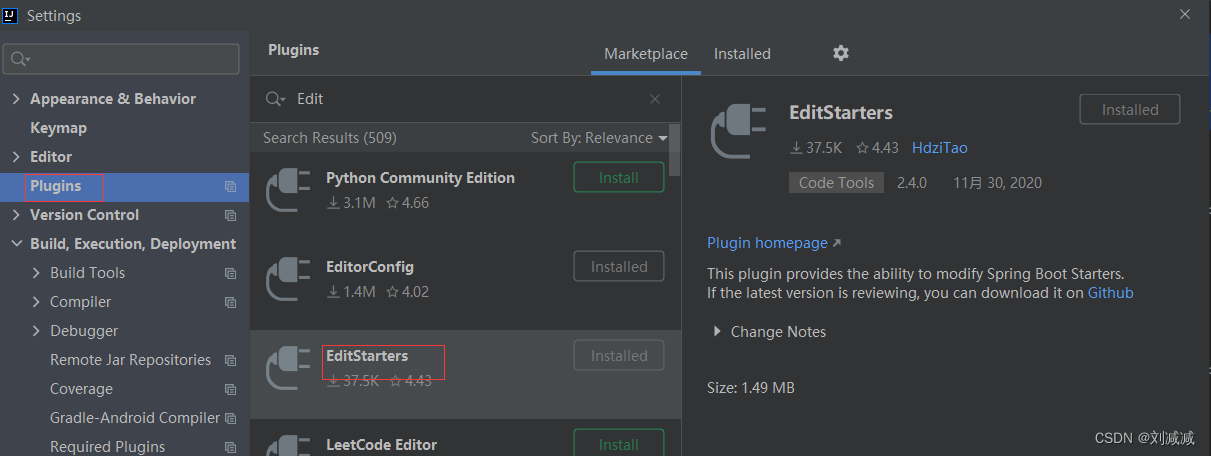
Task: Expand the Compiler node
Action: [x=36, y=302]
